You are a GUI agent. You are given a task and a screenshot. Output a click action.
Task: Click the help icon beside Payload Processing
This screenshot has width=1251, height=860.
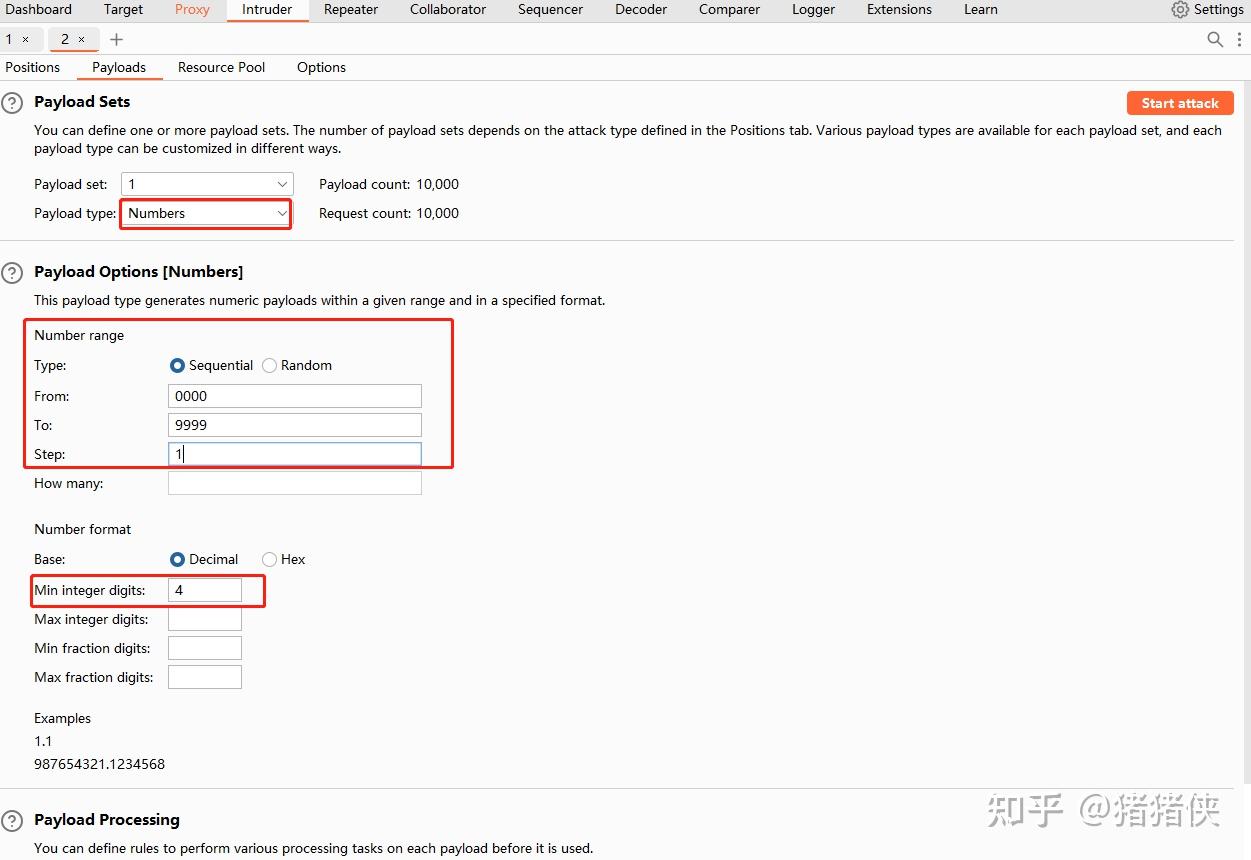(11, 819)
